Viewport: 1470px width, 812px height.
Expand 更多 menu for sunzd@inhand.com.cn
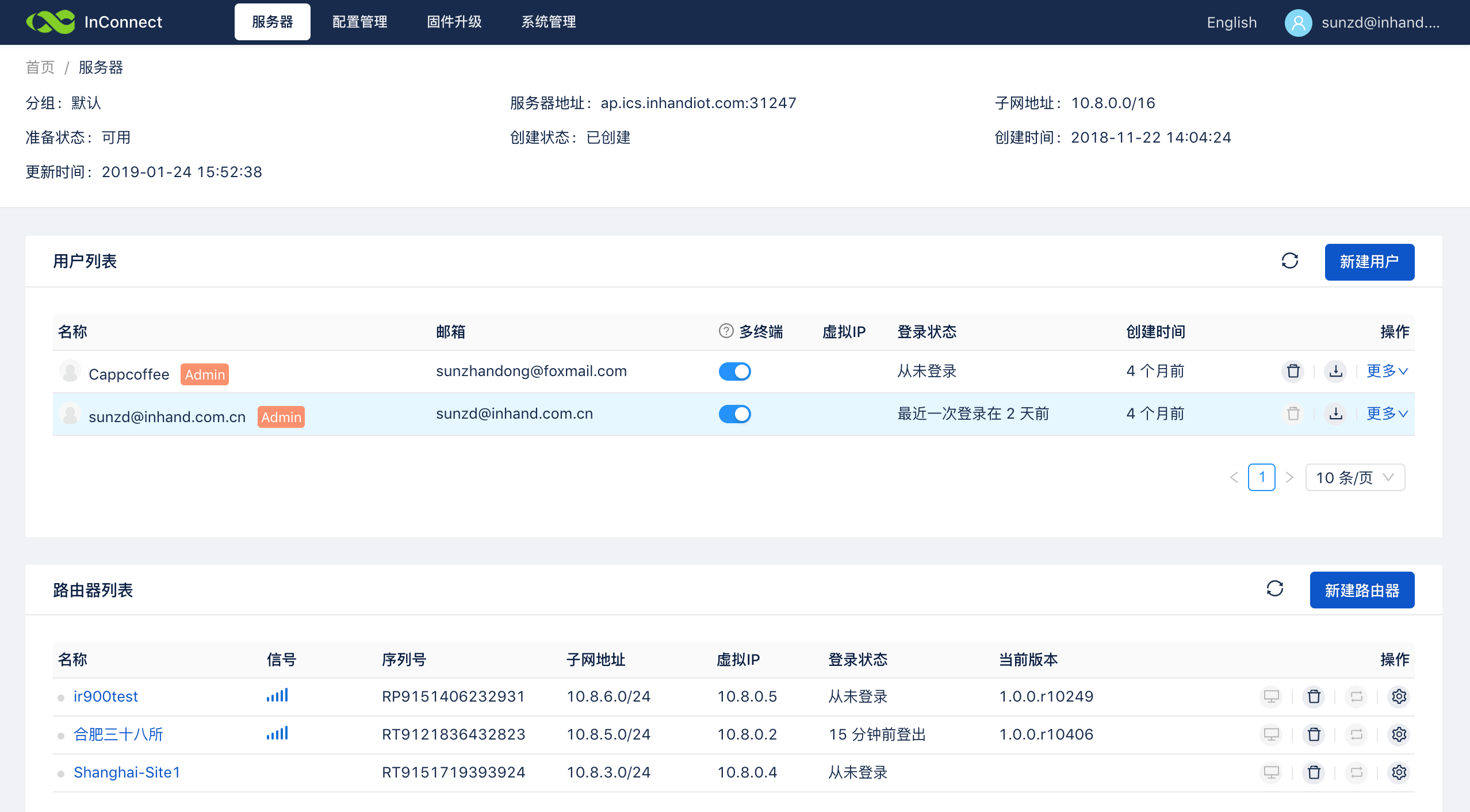tap(1387, 413)
